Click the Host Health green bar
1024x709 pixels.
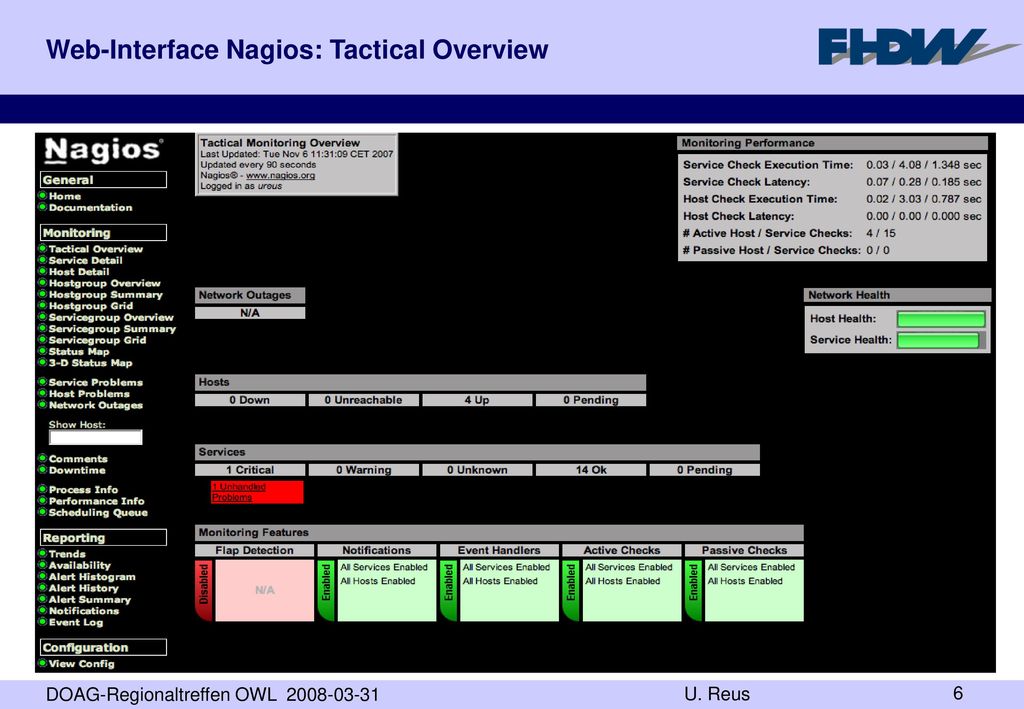[941, 319]
